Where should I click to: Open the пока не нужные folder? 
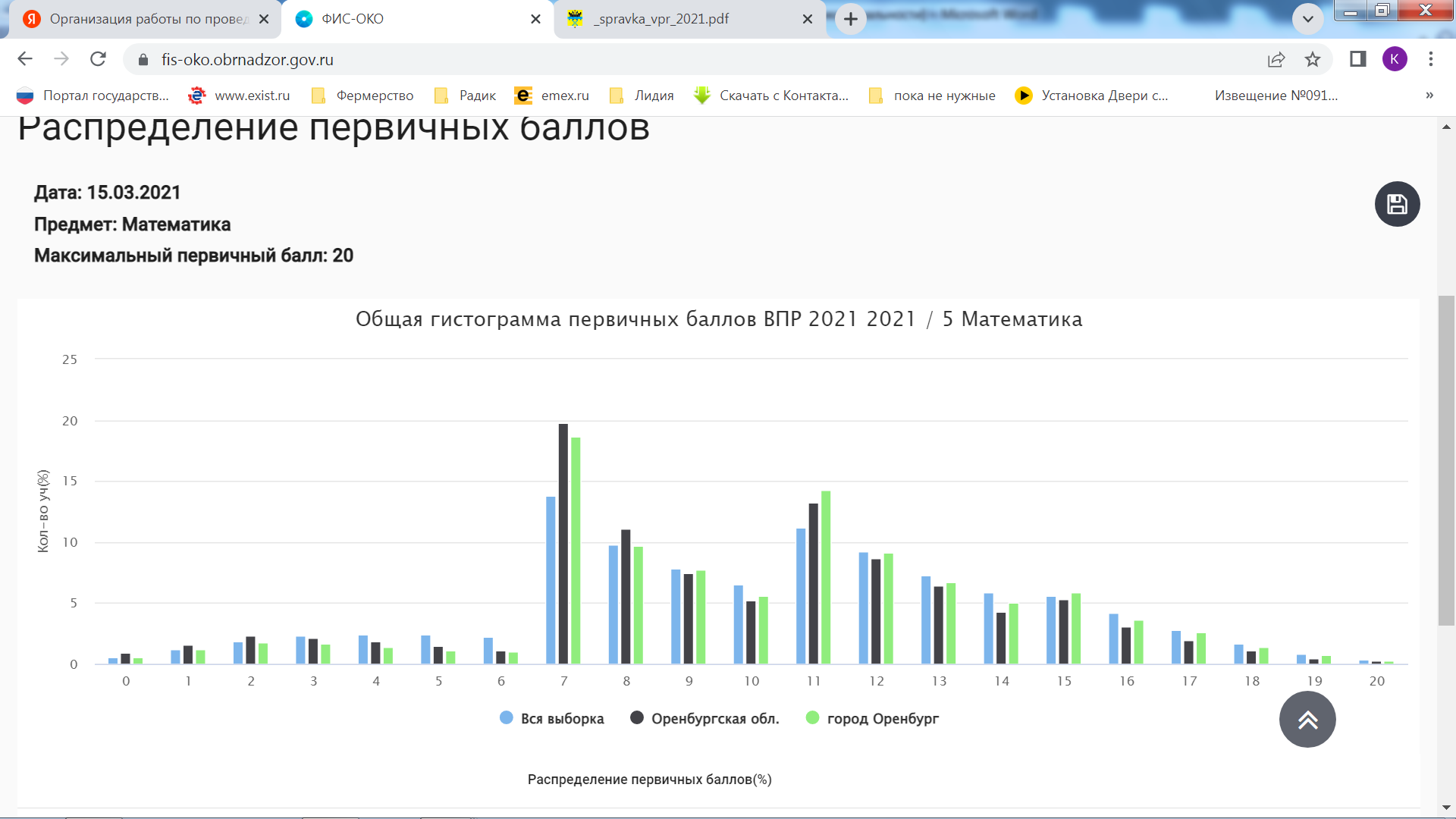[932, 96]
